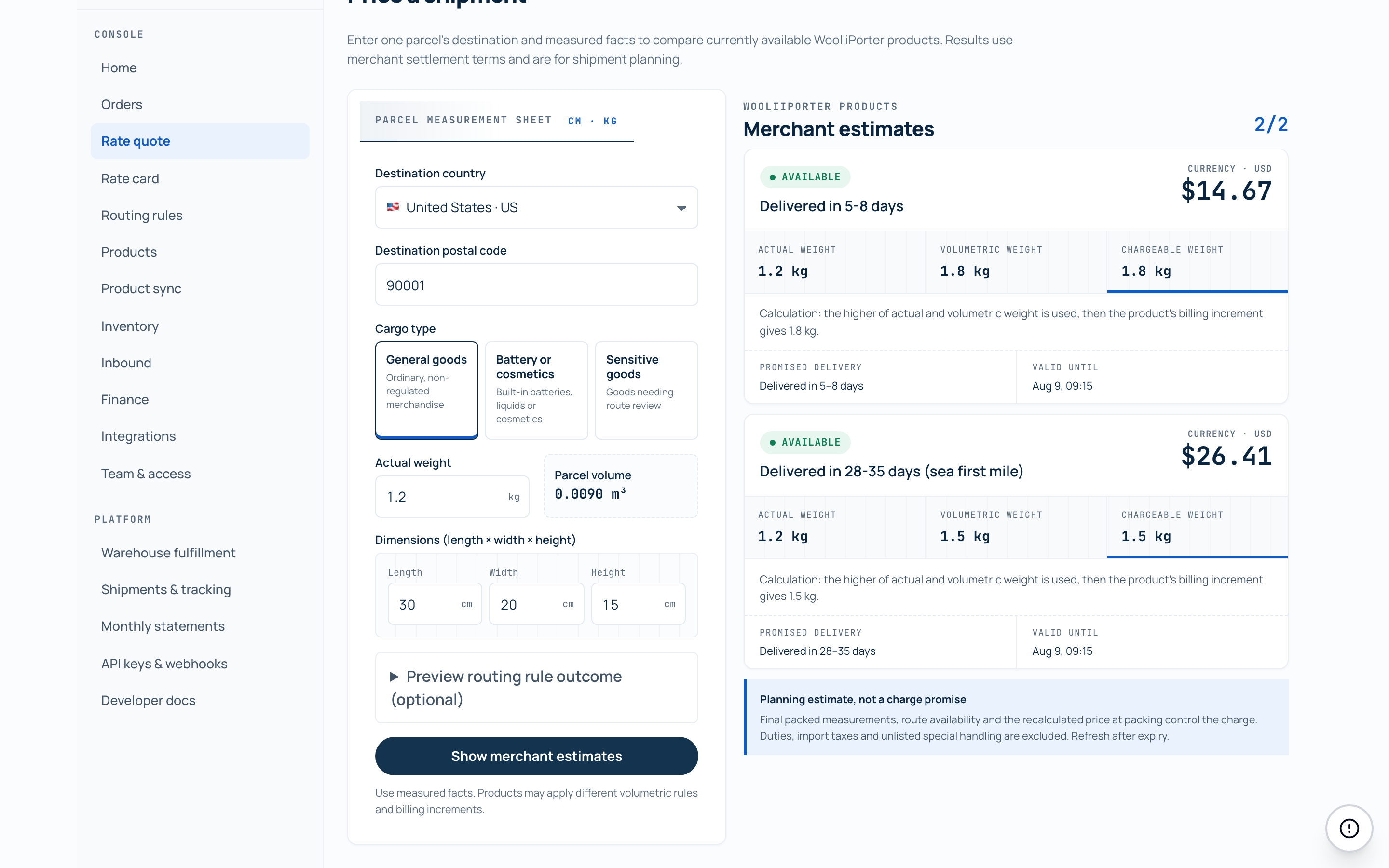Click the Width dimension input
This screenshot has width=1389, height=868.
[536, 604]
